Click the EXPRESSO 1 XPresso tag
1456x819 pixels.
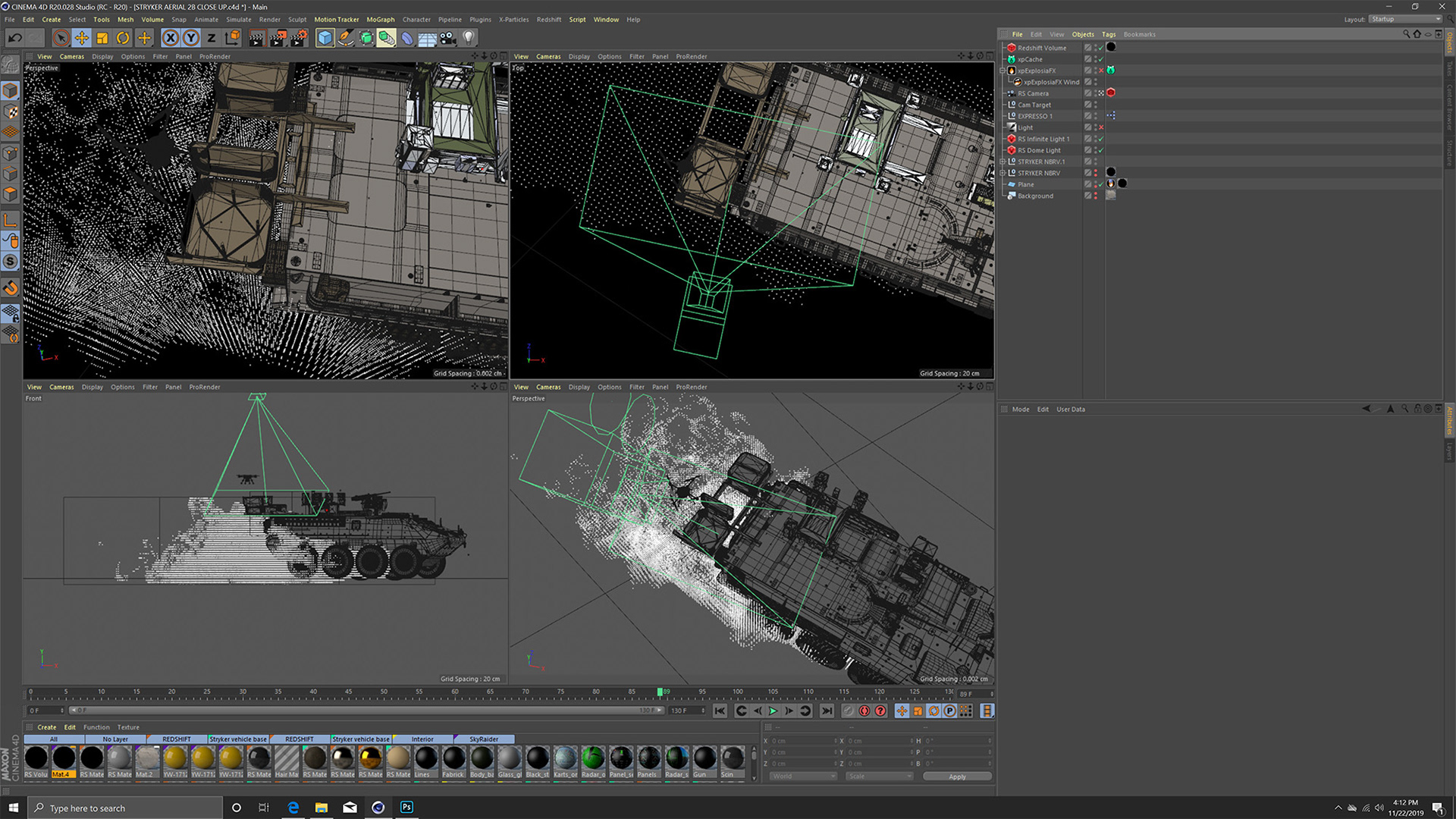[1111, 116]
